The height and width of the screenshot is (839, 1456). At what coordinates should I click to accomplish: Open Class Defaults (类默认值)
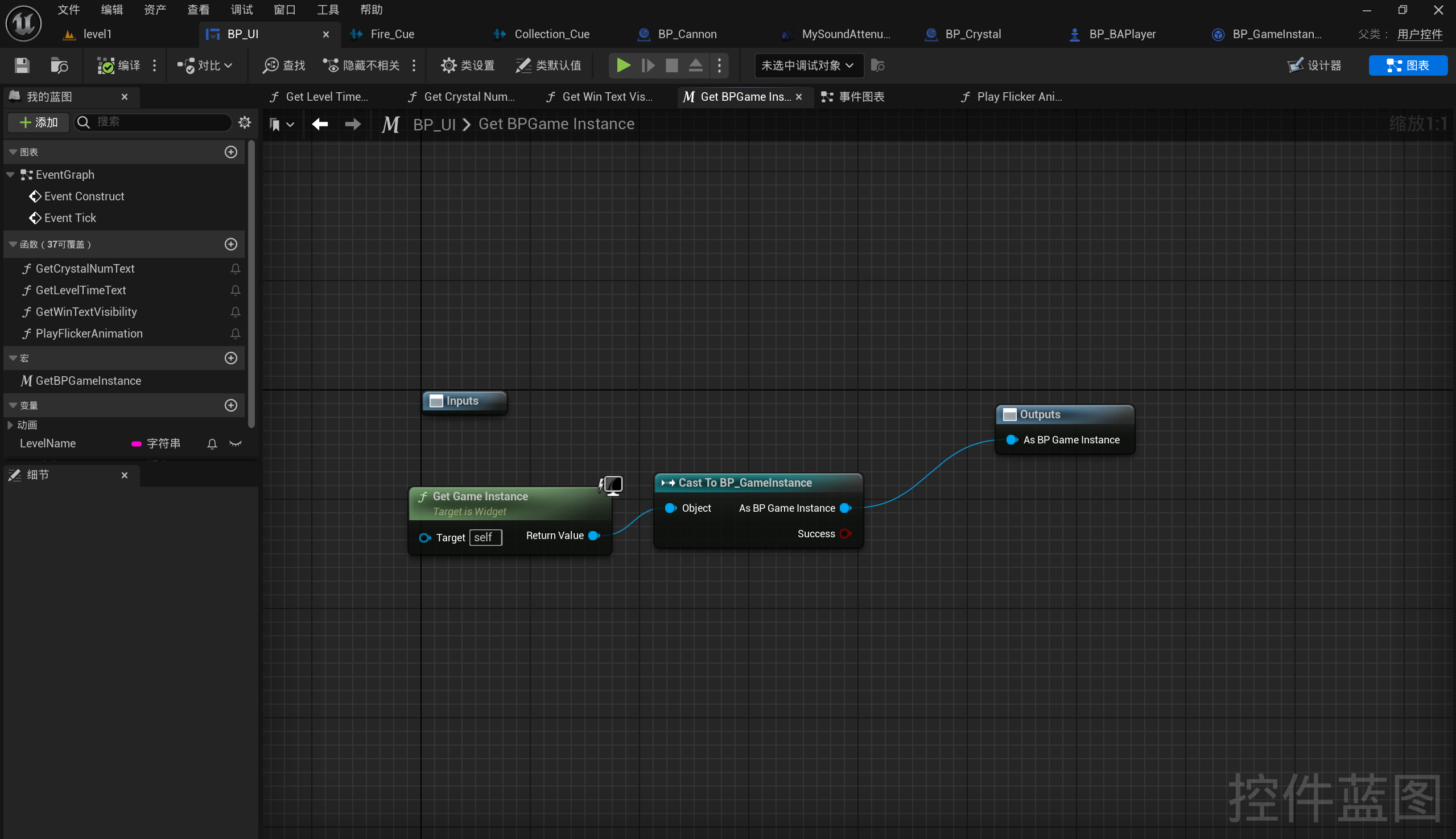click(548, 65)
